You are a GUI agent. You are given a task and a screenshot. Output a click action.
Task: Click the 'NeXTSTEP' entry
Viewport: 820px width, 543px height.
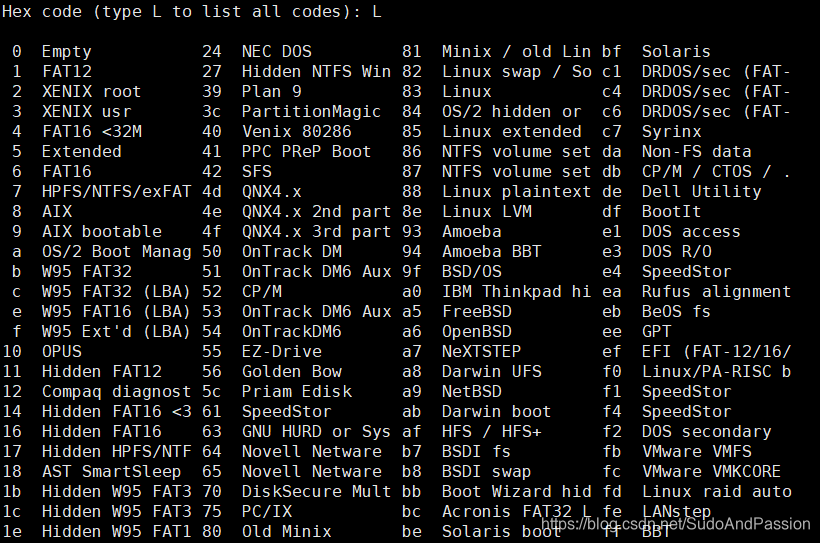[481, 352]
